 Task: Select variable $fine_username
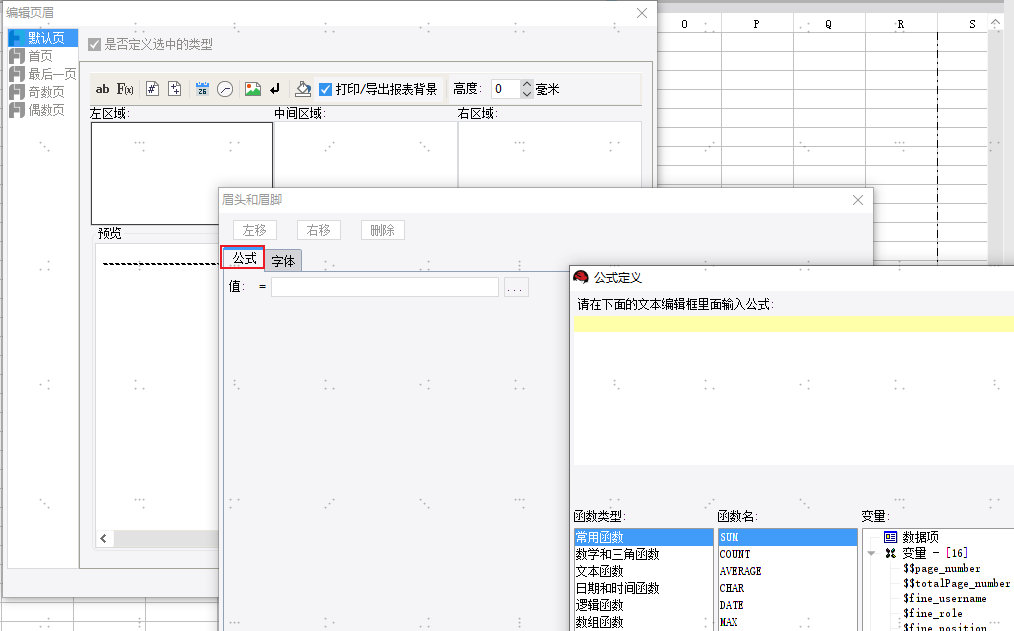click(945, 599)
